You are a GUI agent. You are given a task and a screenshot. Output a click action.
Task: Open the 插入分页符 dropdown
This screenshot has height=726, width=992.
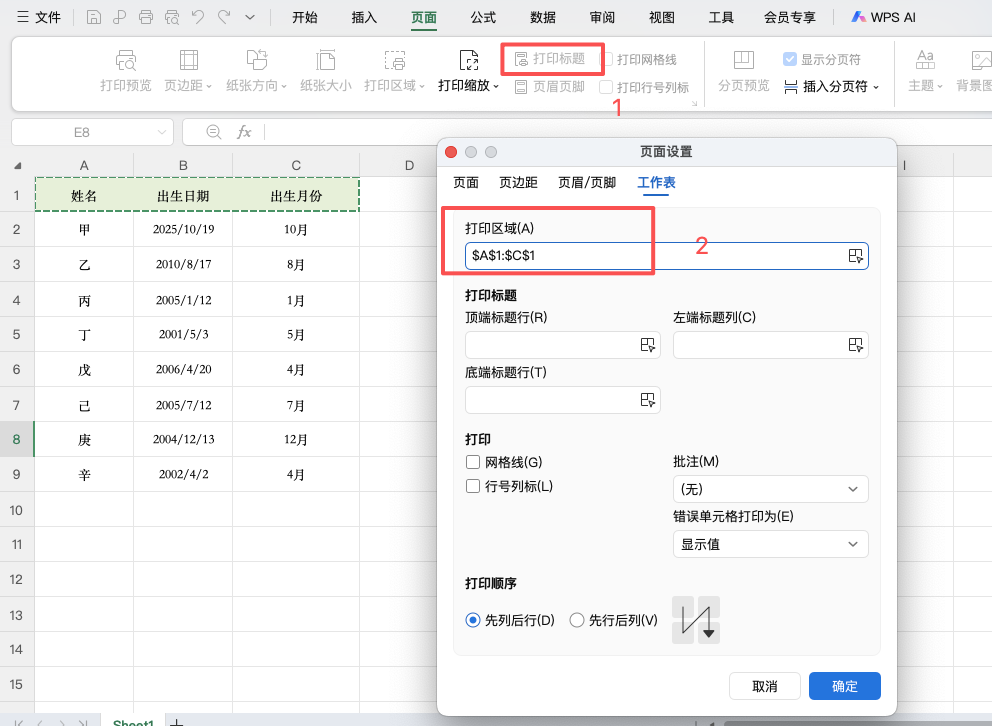click(831, 87)
